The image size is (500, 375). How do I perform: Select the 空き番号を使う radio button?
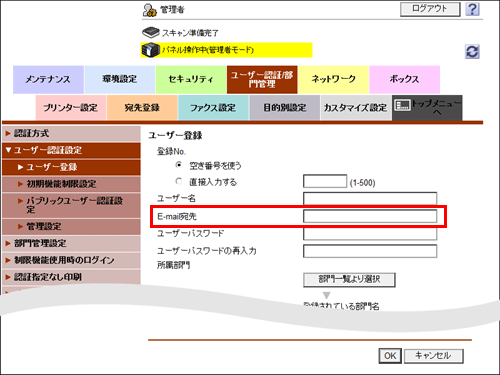[x=179, y=165]
